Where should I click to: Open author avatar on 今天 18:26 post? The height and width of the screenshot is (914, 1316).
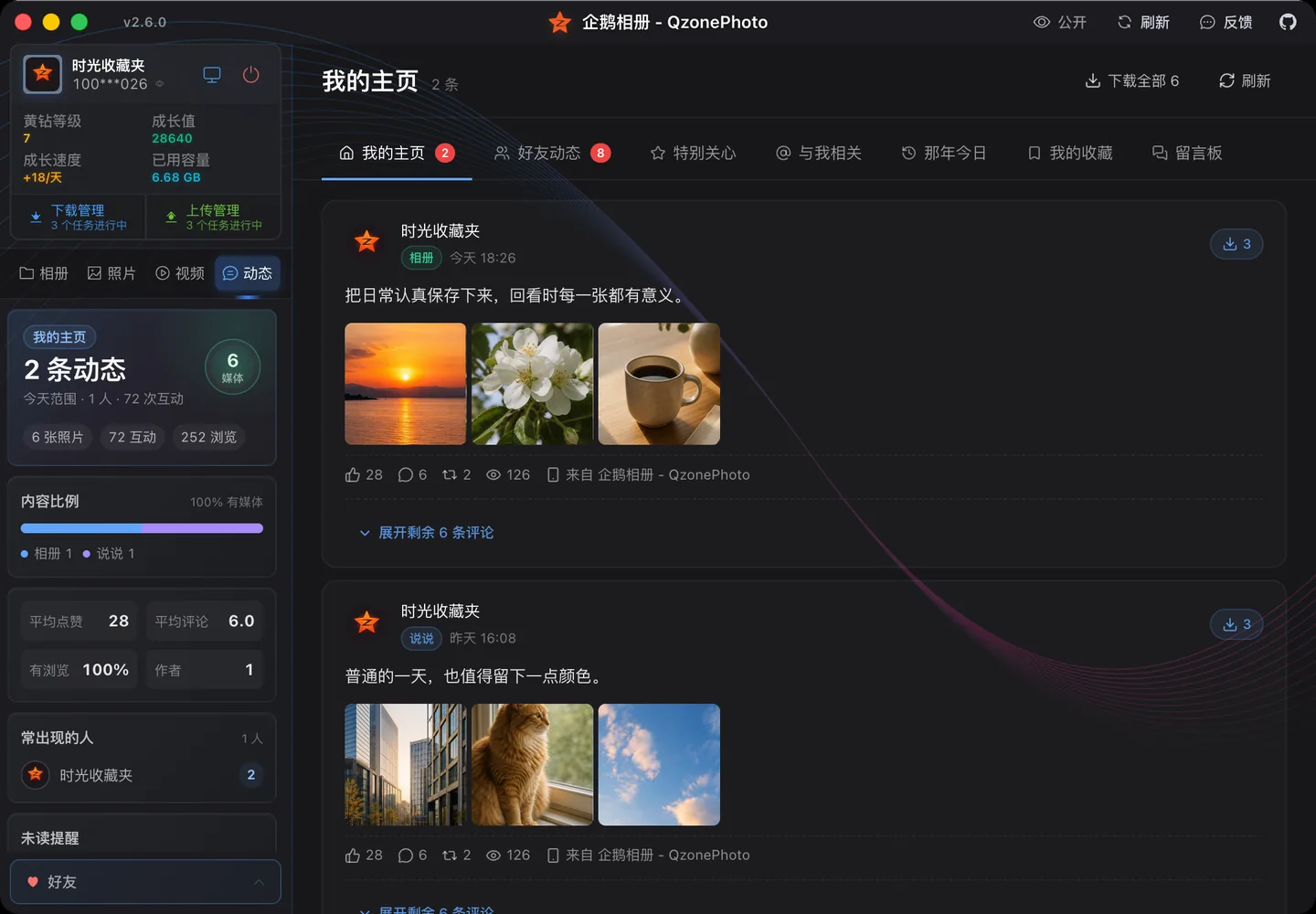point(366,241)
